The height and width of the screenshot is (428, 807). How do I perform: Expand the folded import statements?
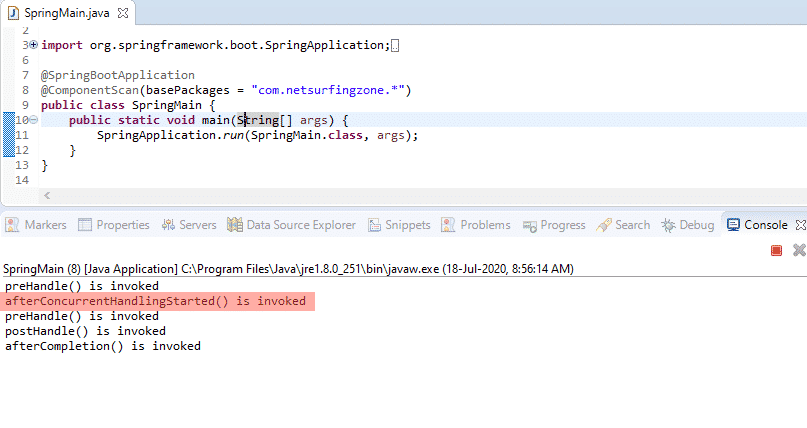coord(34,45)
